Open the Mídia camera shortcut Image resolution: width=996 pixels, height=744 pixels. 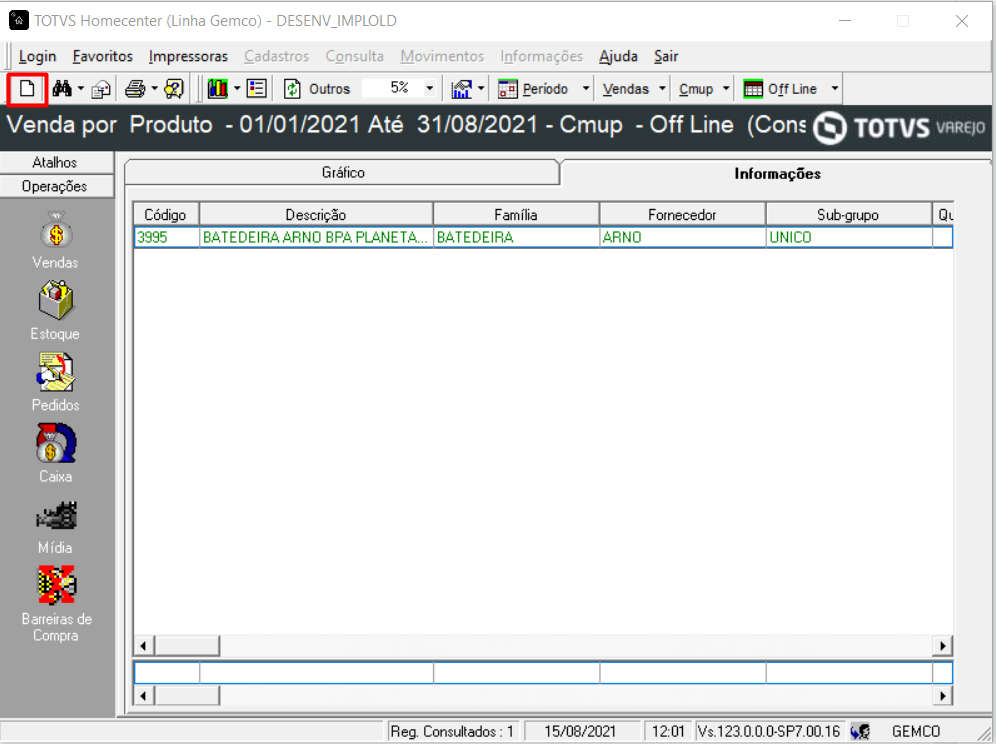(x=55, y=526)
